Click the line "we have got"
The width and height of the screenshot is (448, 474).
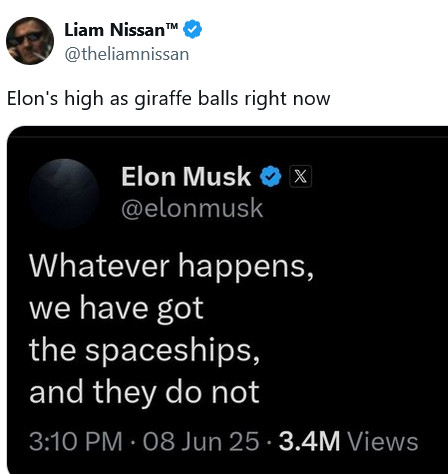point(116,309)
